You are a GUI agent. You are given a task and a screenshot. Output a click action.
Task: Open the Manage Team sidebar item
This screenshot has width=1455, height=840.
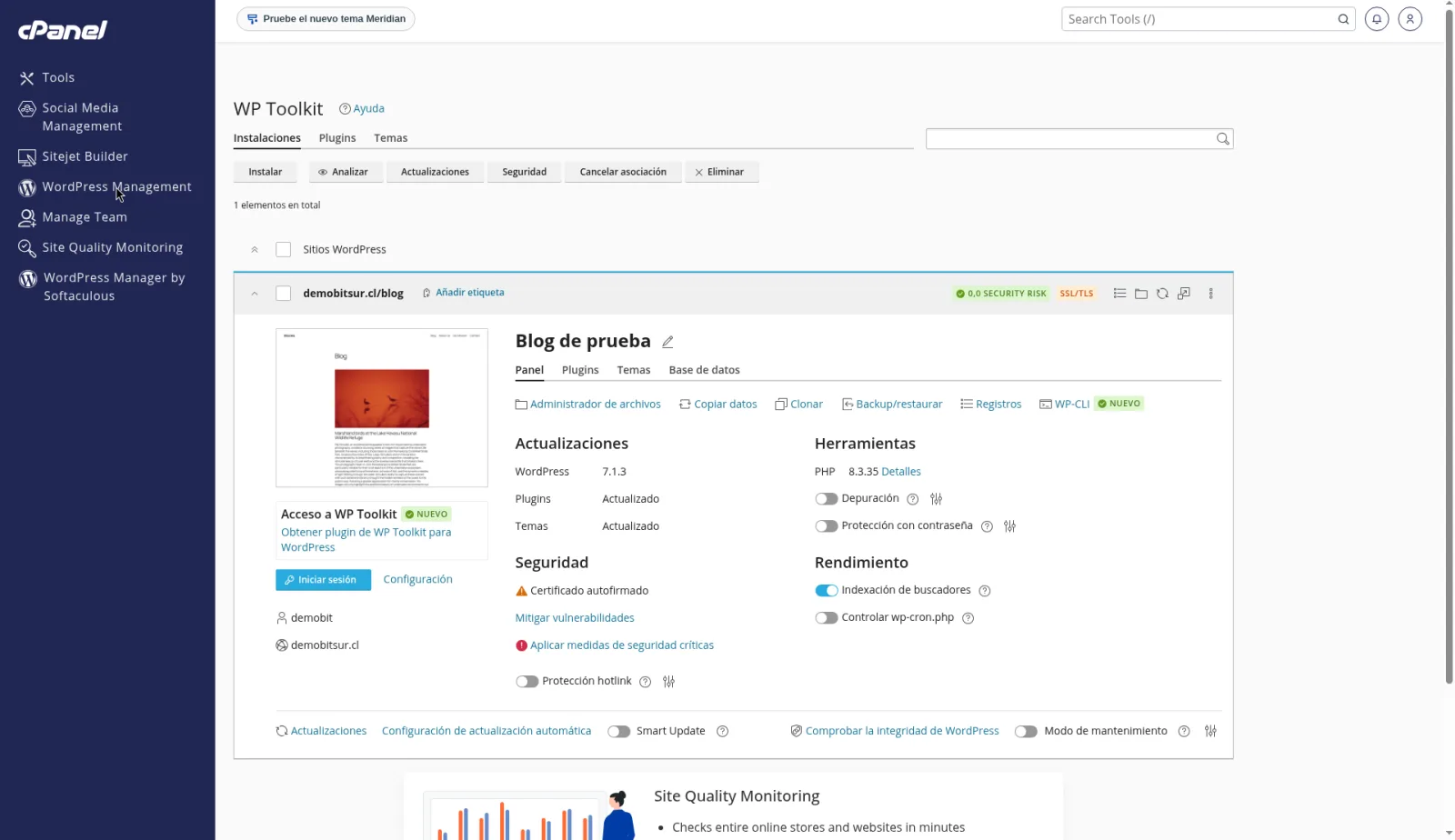(74, 217)
